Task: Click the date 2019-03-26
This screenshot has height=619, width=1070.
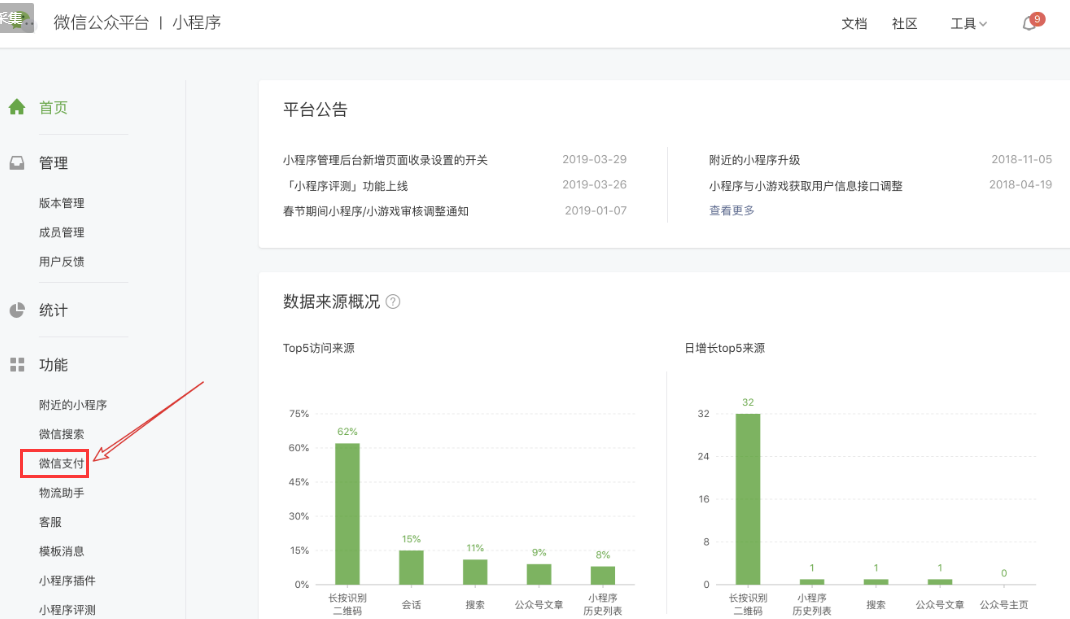Action: 594,185
